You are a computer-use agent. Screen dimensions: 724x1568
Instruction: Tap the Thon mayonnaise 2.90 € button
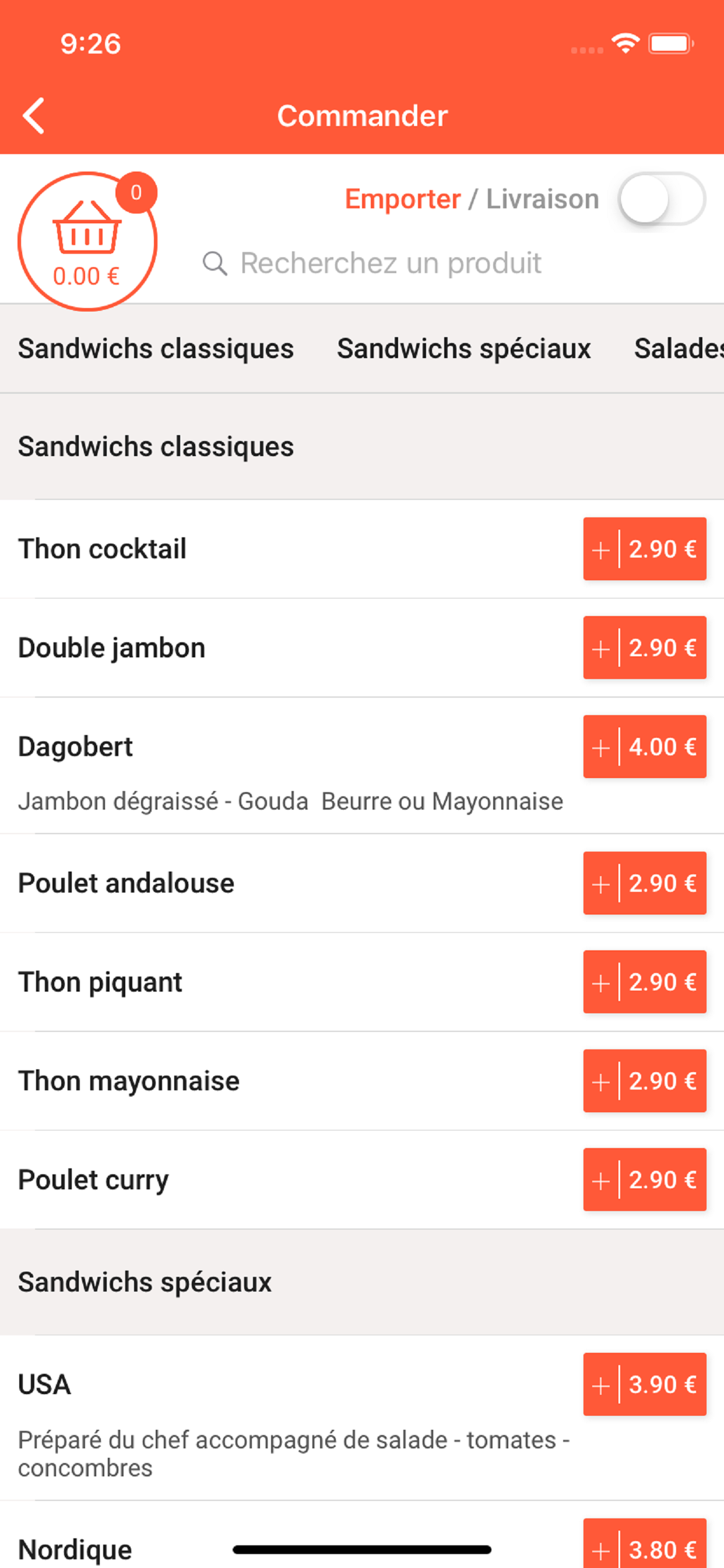(x=644, y=1081)
